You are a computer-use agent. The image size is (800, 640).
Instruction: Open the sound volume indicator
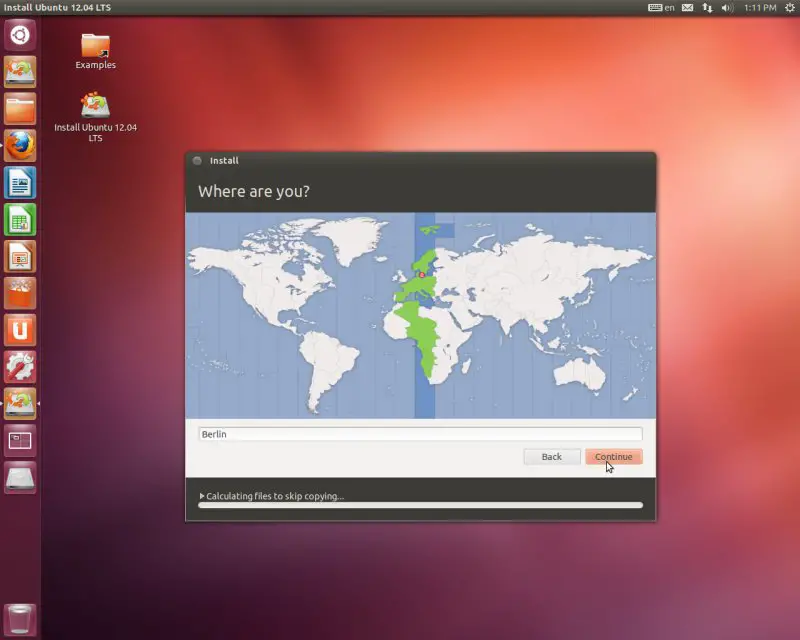click(x=727, y=8)
